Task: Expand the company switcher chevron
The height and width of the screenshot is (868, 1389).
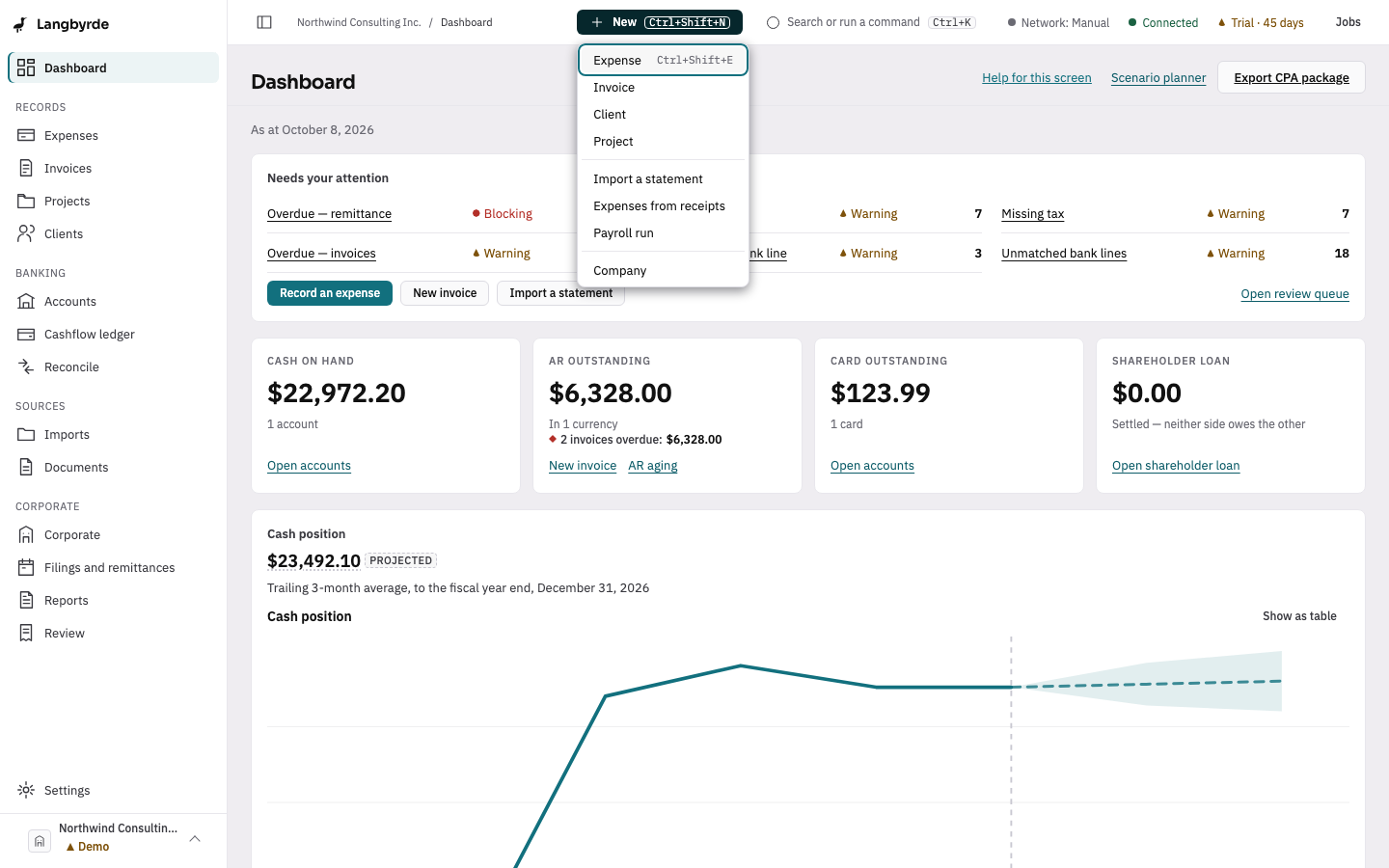Action: coord(195,839)
